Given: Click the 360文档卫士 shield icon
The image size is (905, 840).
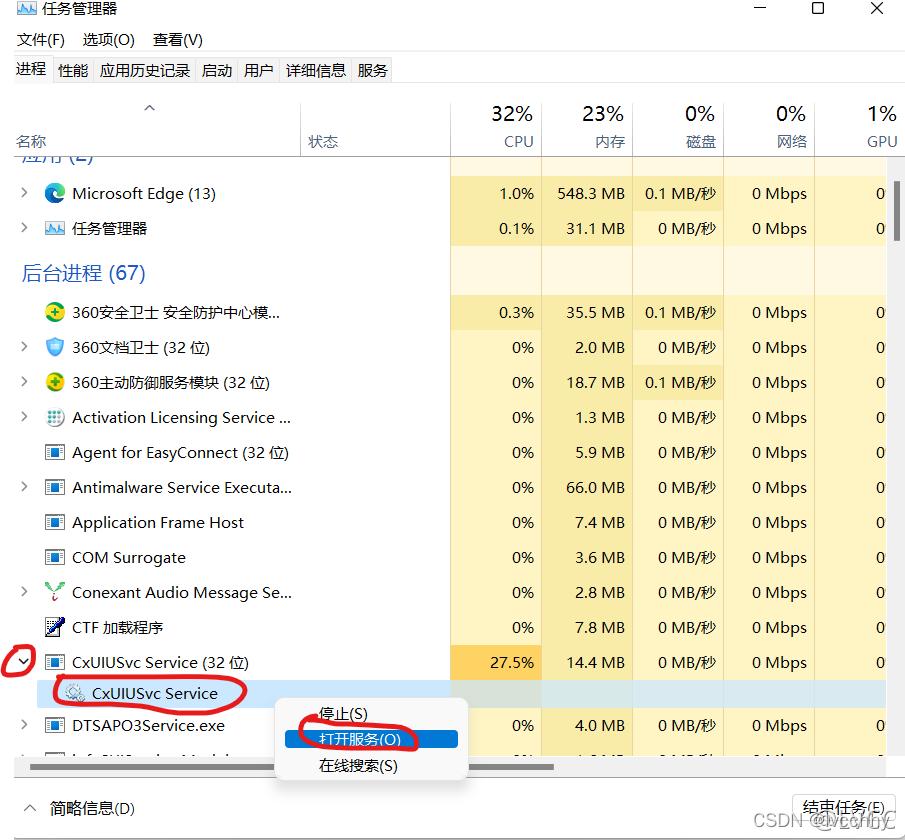Looking at the screenshot, I should click(55, 348).
